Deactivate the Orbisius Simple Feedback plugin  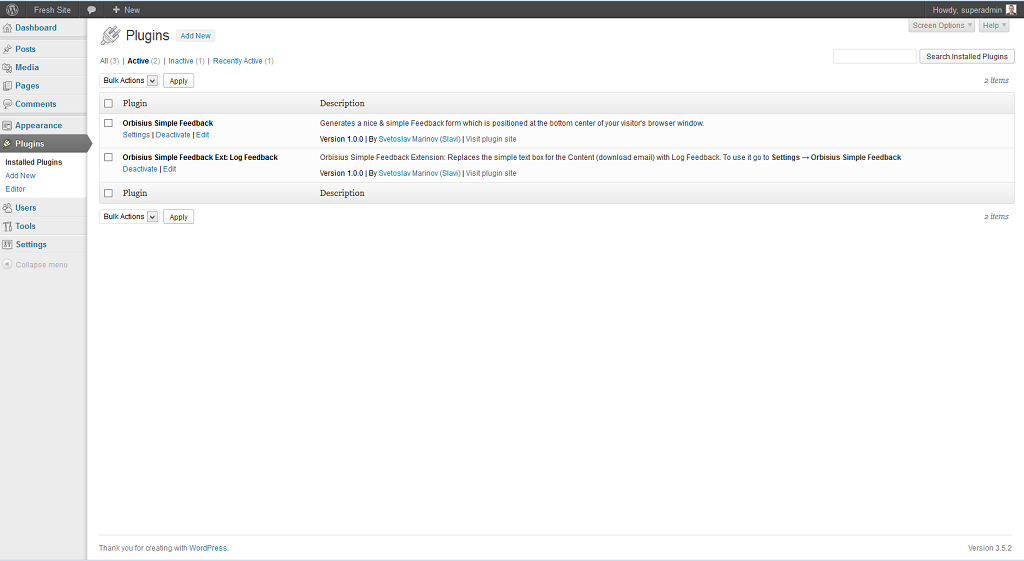[173, 135]
